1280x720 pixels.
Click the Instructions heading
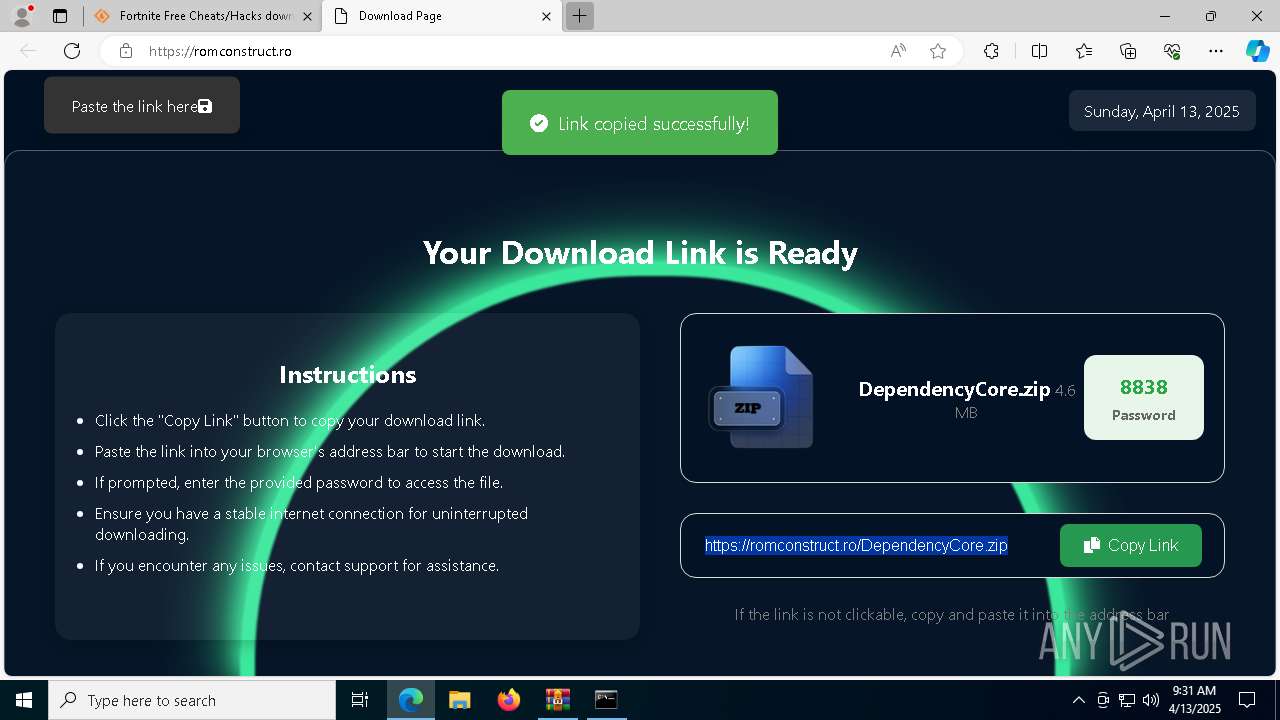coord(348,375)
